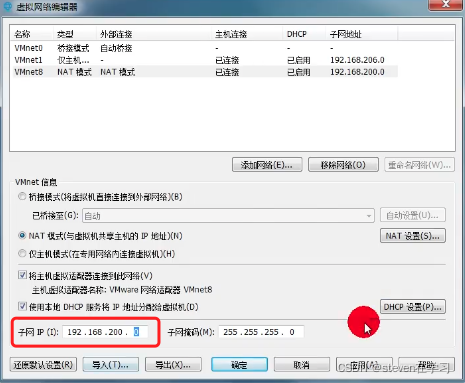Image resolution: width=465 pixels, height=383 pixels.
Task: Click the 重命名网络(W)... button
Action: pyautogui.click(x=419, y=165)
